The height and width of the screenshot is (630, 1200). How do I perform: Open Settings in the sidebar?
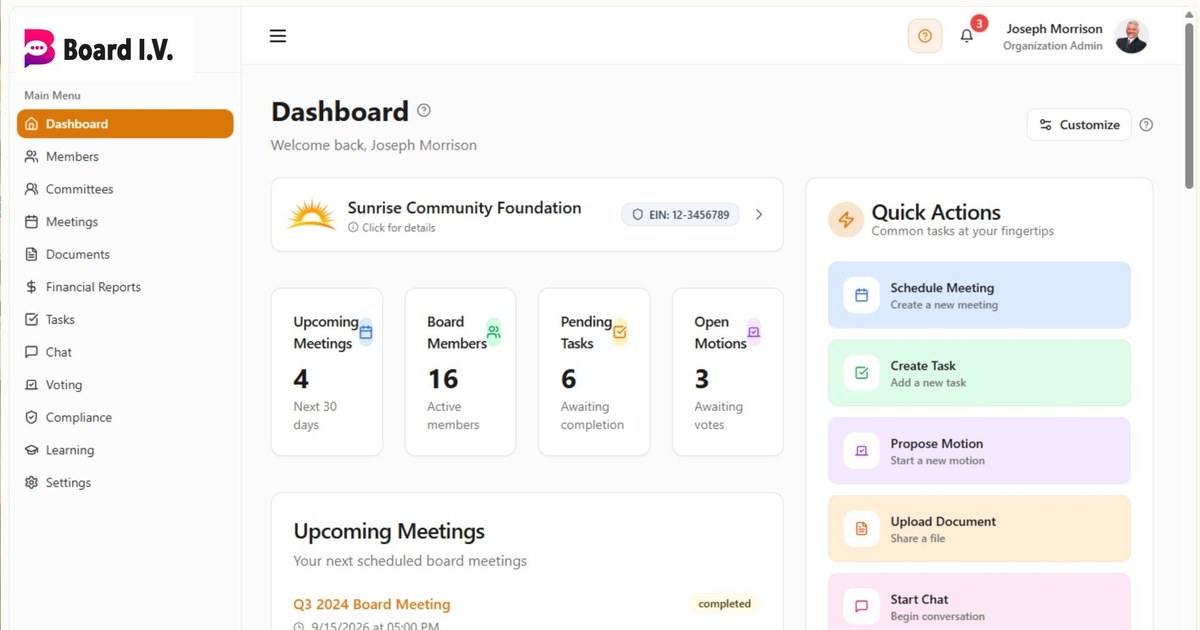pyautogui.click(x=125, y=483)
